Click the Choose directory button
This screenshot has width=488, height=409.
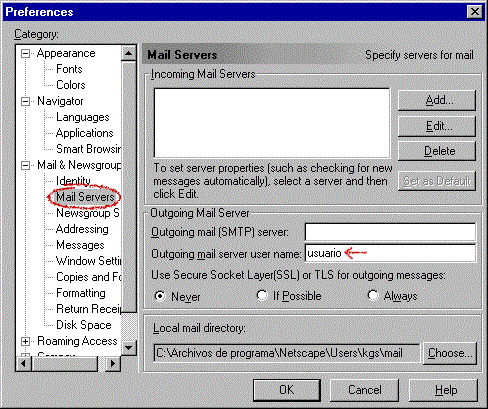[x=450, y=353]
